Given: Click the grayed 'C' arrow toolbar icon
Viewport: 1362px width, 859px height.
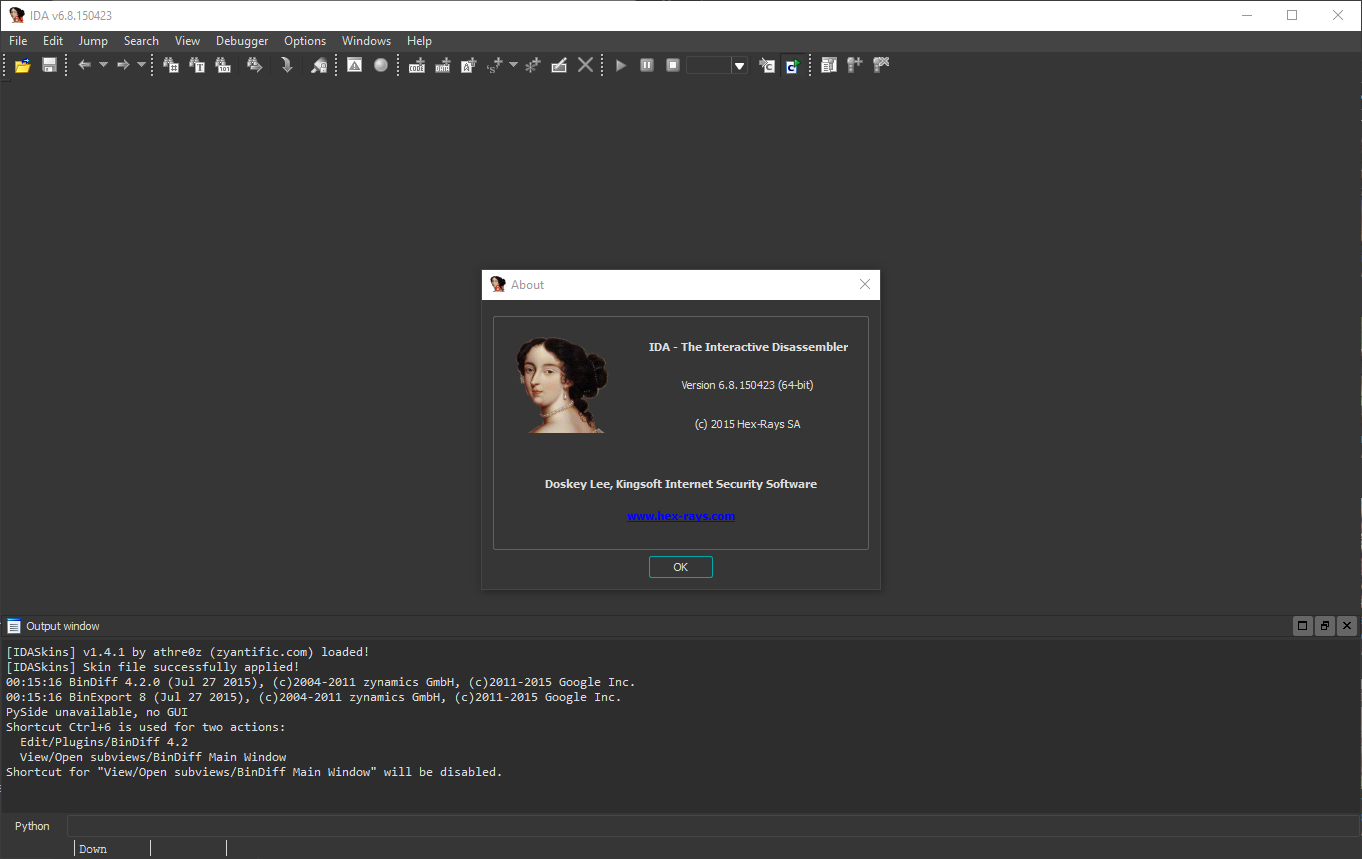Looking at the screenshot, I should (x=767, y=65).
